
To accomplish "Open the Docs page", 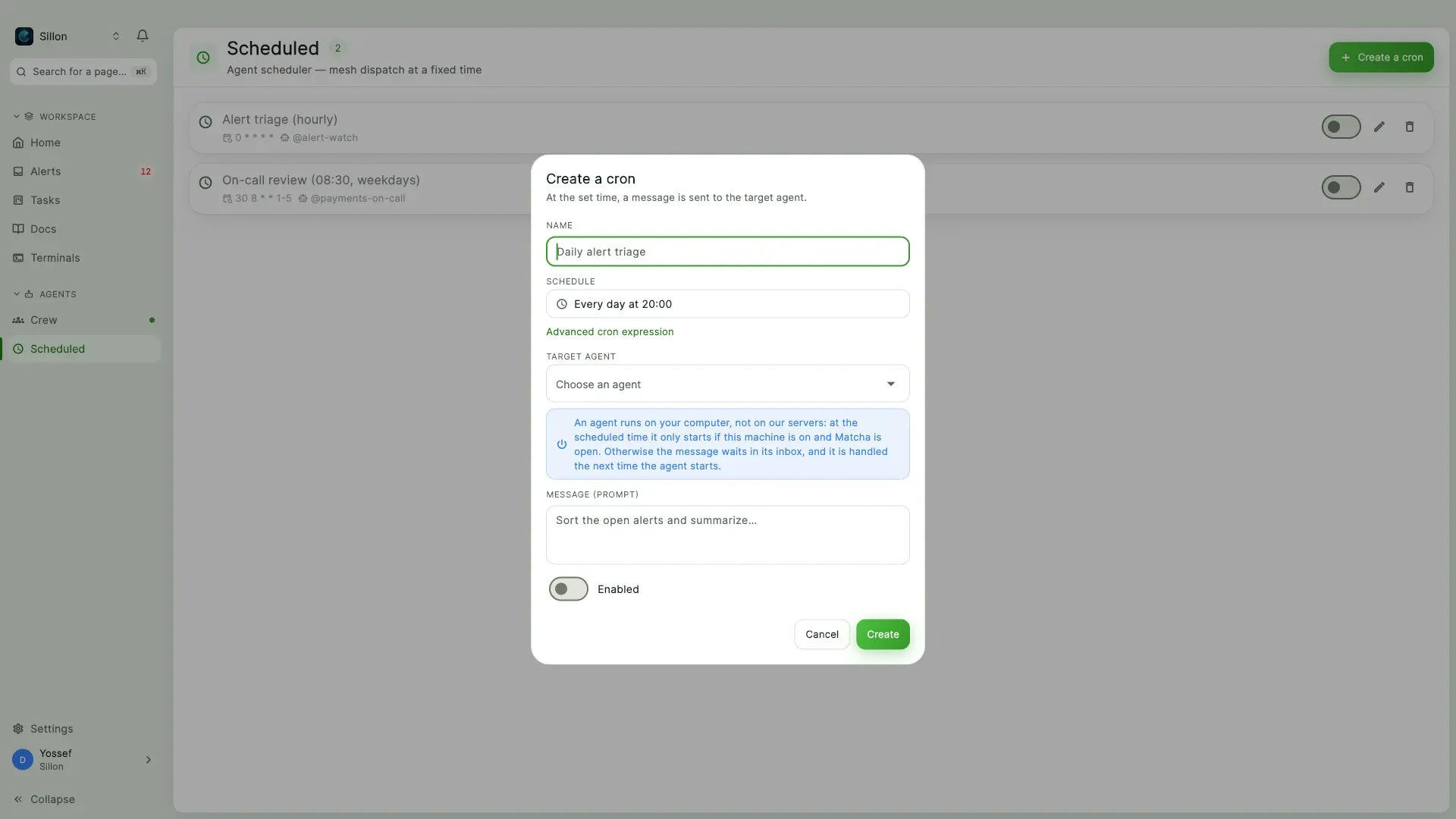I will coord(82,229).
